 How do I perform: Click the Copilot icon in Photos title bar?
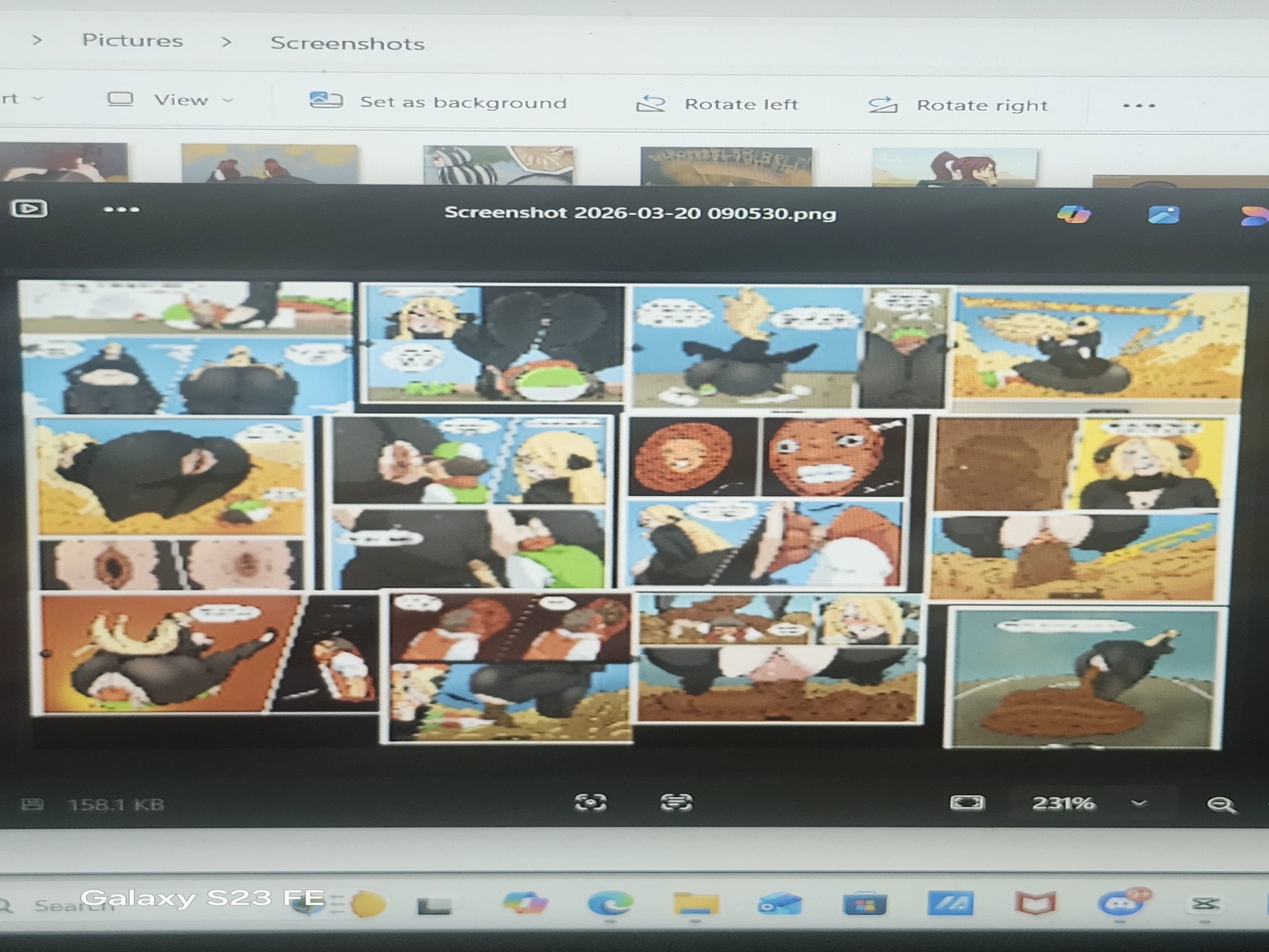[x=1073, y=215]
